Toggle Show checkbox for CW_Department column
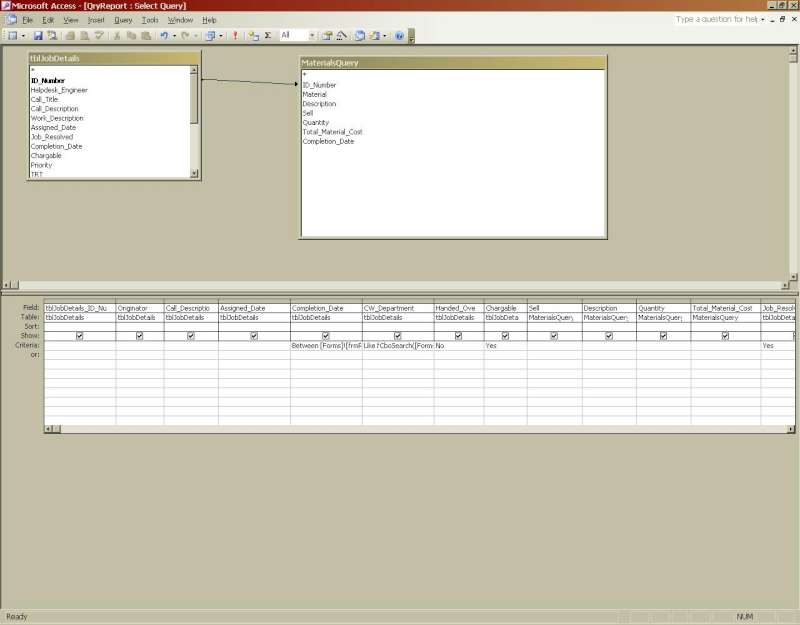The height and width of the screenshot is (625, 800). coord(397,336)
